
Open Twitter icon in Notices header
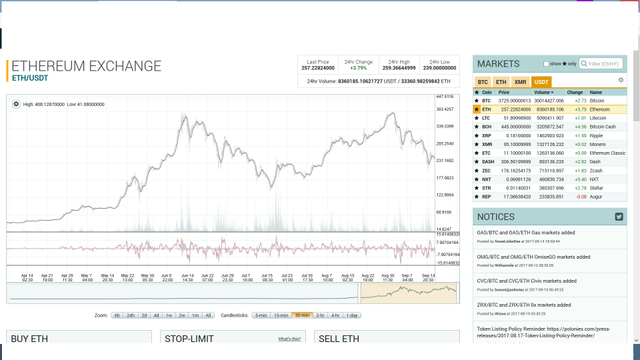[x=619, y=217]
